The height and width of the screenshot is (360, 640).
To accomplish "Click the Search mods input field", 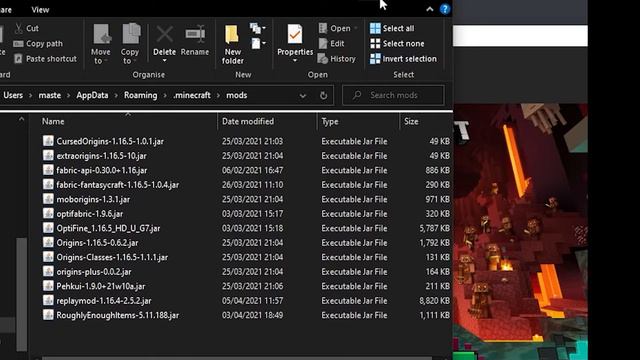I will pos(393,95).
